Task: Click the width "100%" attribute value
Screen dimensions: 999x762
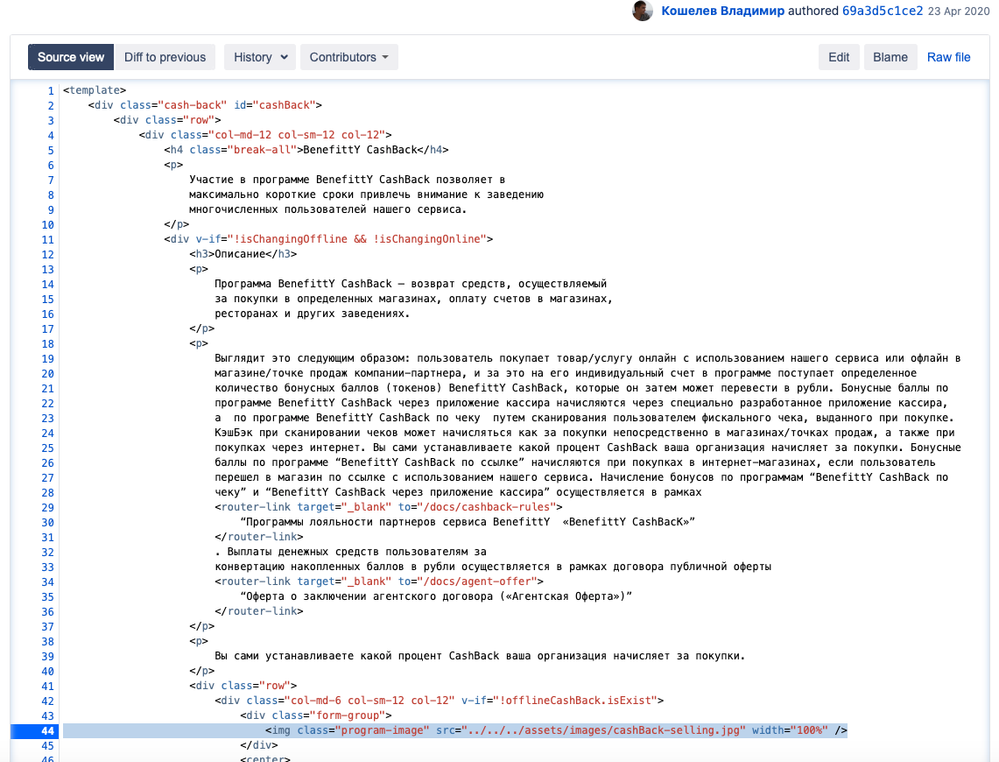Action: [x=809, y=730]
